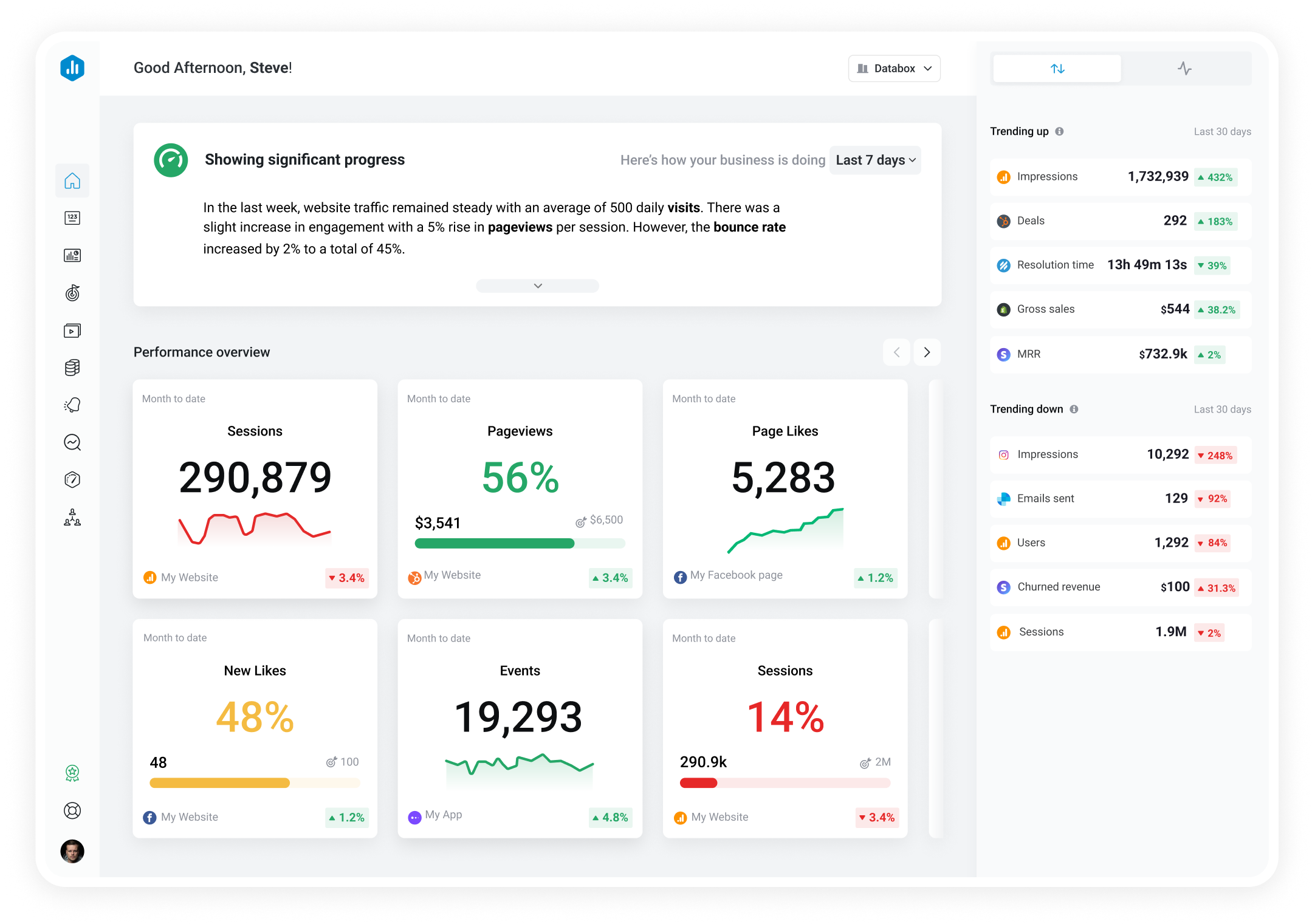Click the Alerts bell icon in sidebar
The width and height of the screenshot is (1312, 924).
72,405
